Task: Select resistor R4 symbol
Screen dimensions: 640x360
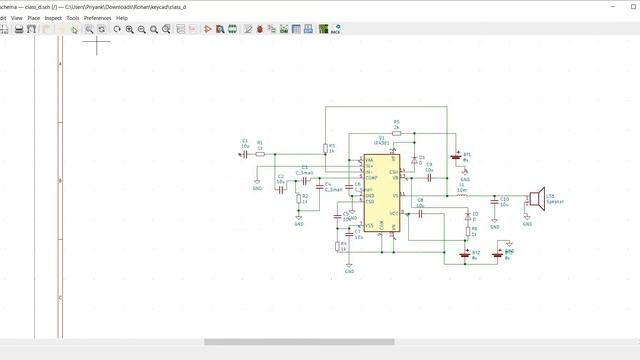Action: pyautogui.click(x=337, y=247)
